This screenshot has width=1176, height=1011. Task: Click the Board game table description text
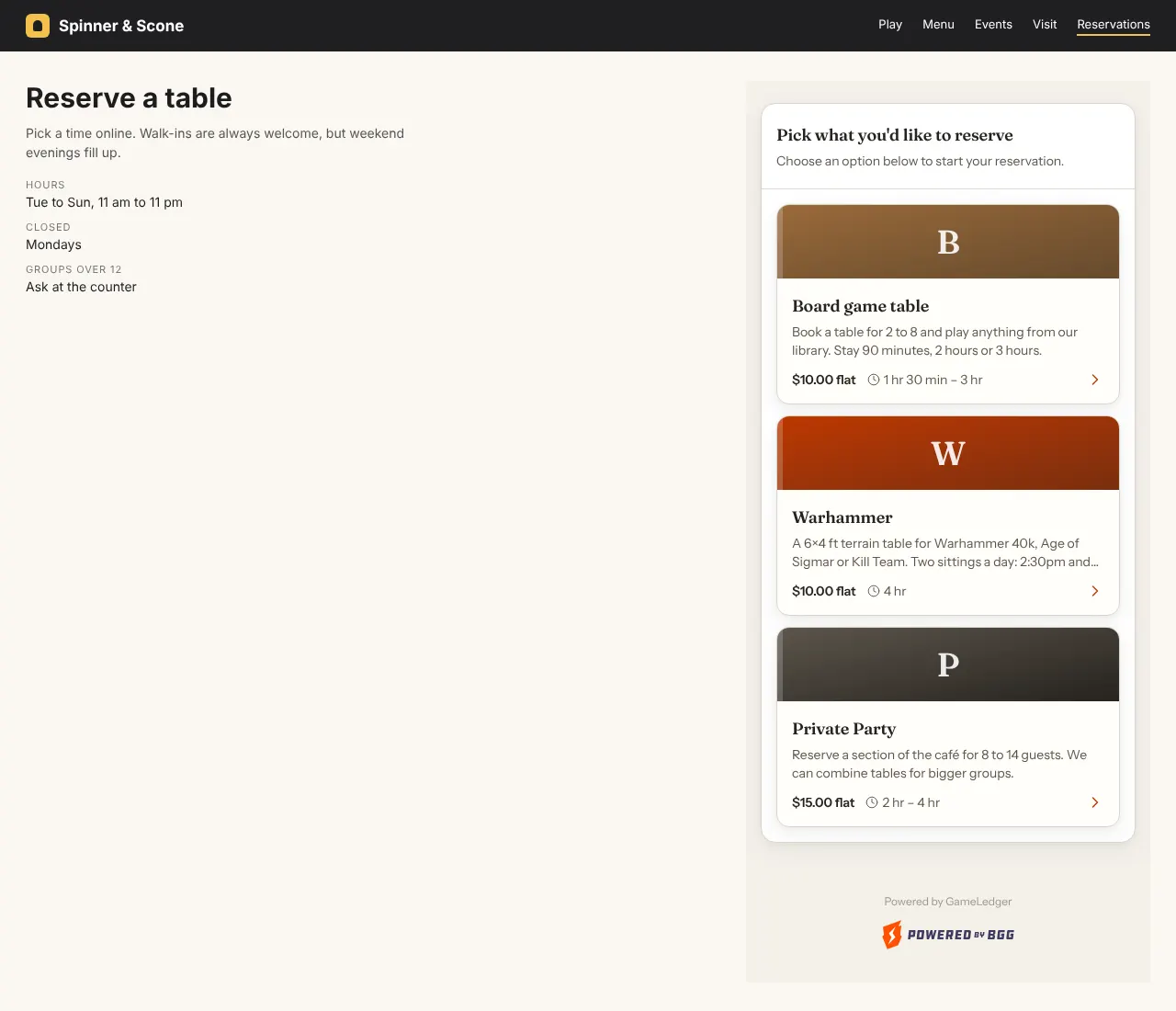coord(934,341)
